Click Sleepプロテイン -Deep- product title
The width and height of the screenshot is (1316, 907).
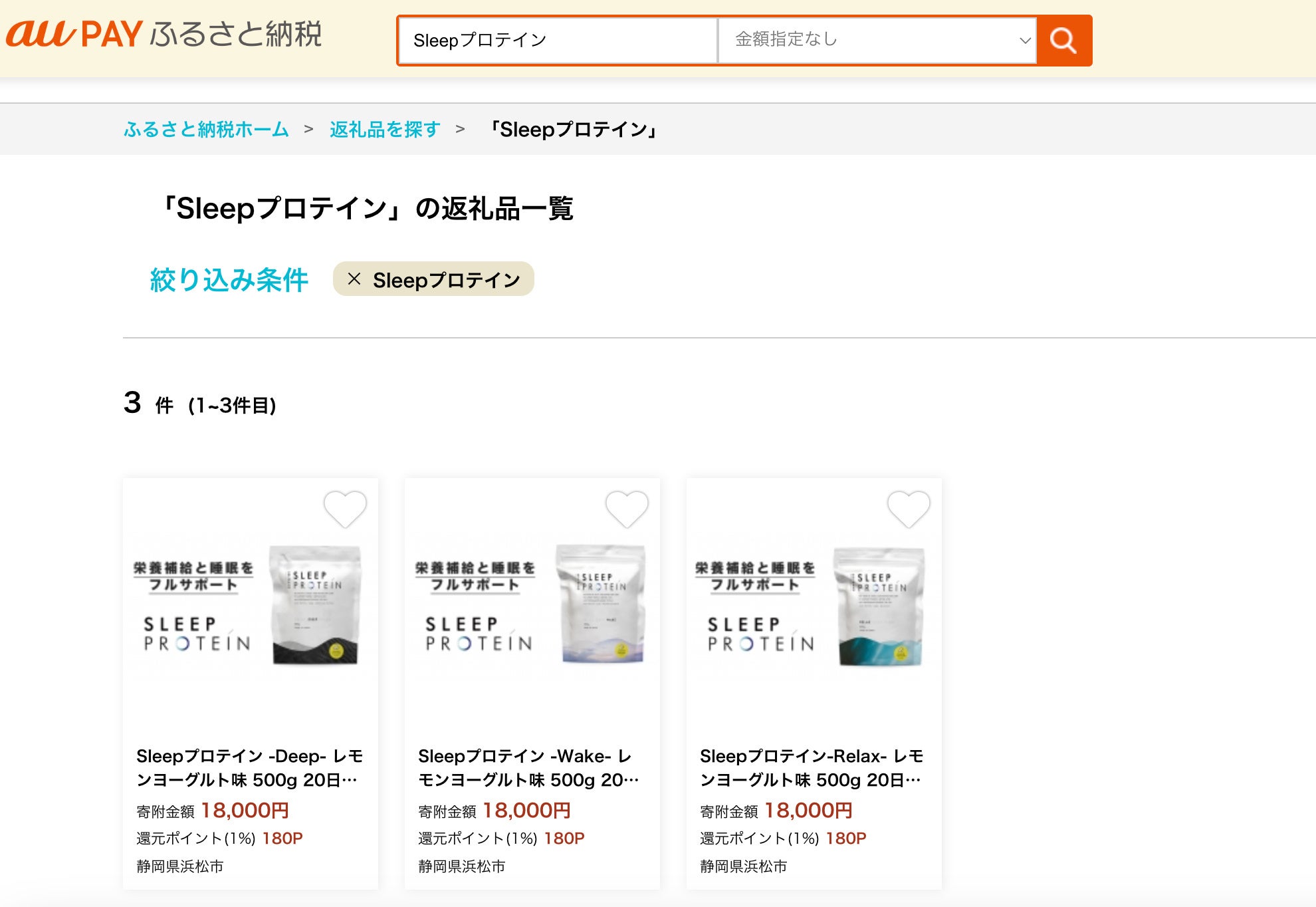coord(249,767)
